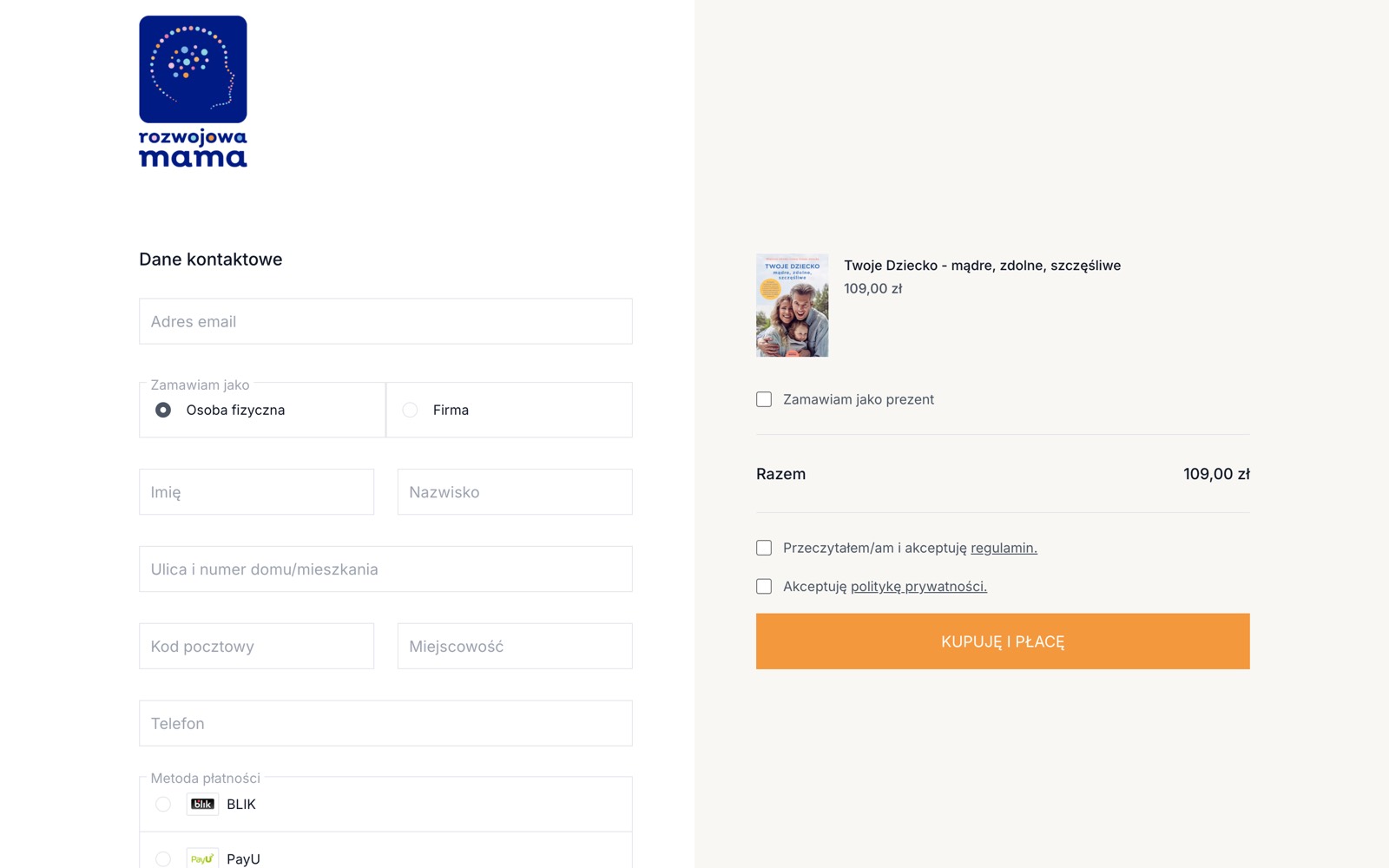
Task: Click the Razem label
Action: click(x=780, y=474)
